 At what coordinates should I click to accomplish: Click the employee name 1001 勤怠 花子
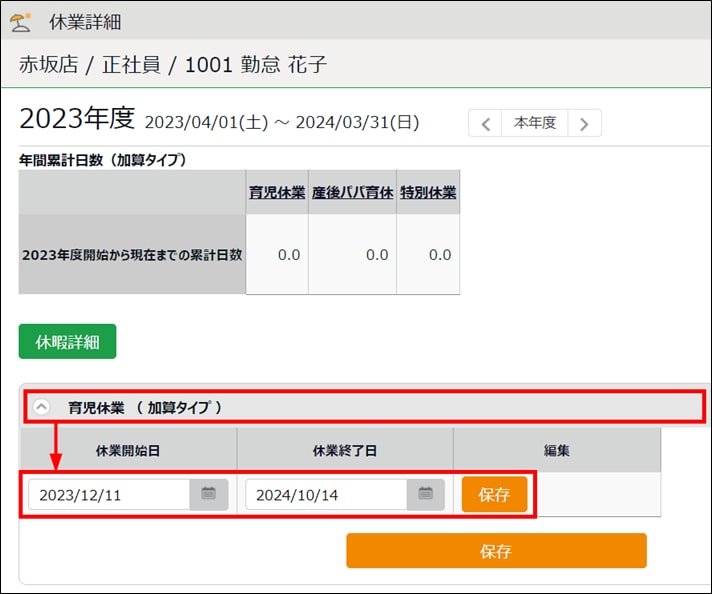(256, 66)
